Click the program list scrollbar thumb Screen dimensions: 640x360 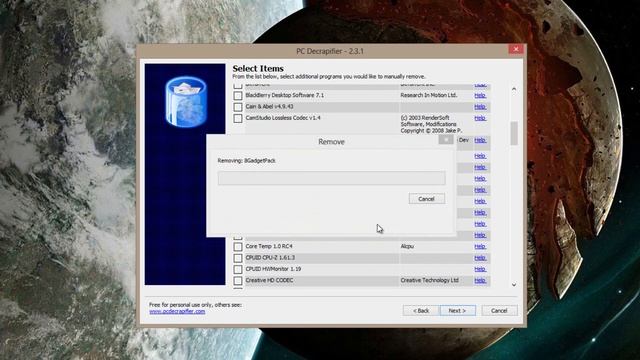pos(514,133)
